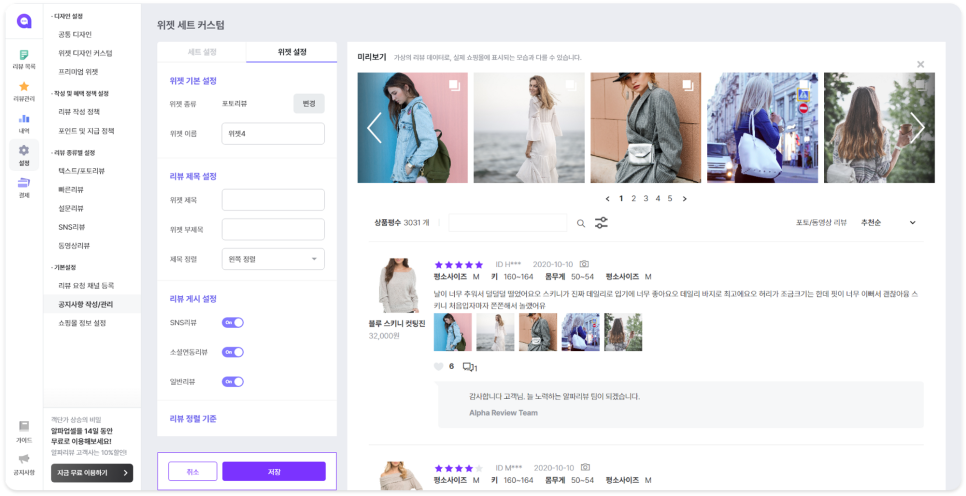
Task: Click the 변경 button
Action: (309, 104)
